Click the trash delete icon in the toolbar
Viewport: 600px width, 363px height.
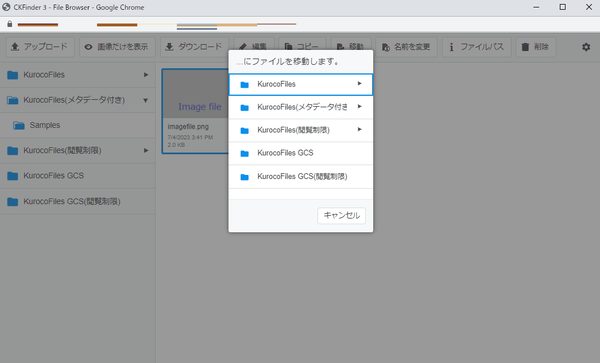click(x=525, y=47)
